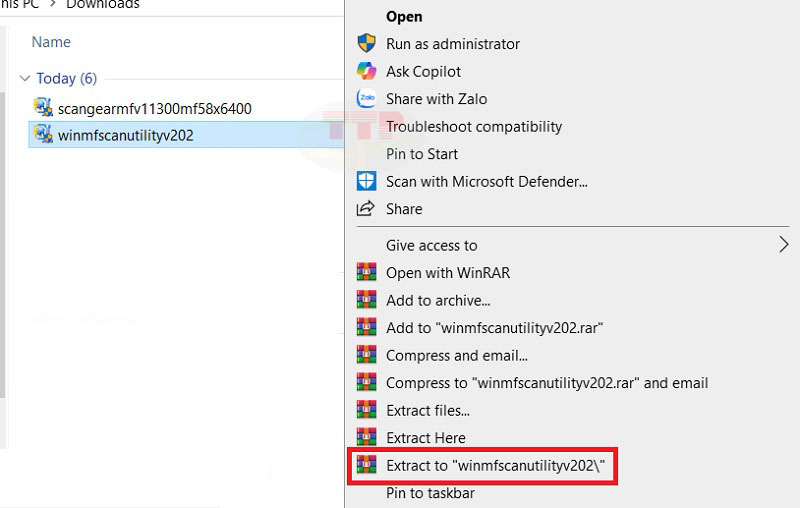Click WinRAR icon beside Add to "winmfscanutilityv202.rar"
This screenshot has height=508, width=800.
366,327
